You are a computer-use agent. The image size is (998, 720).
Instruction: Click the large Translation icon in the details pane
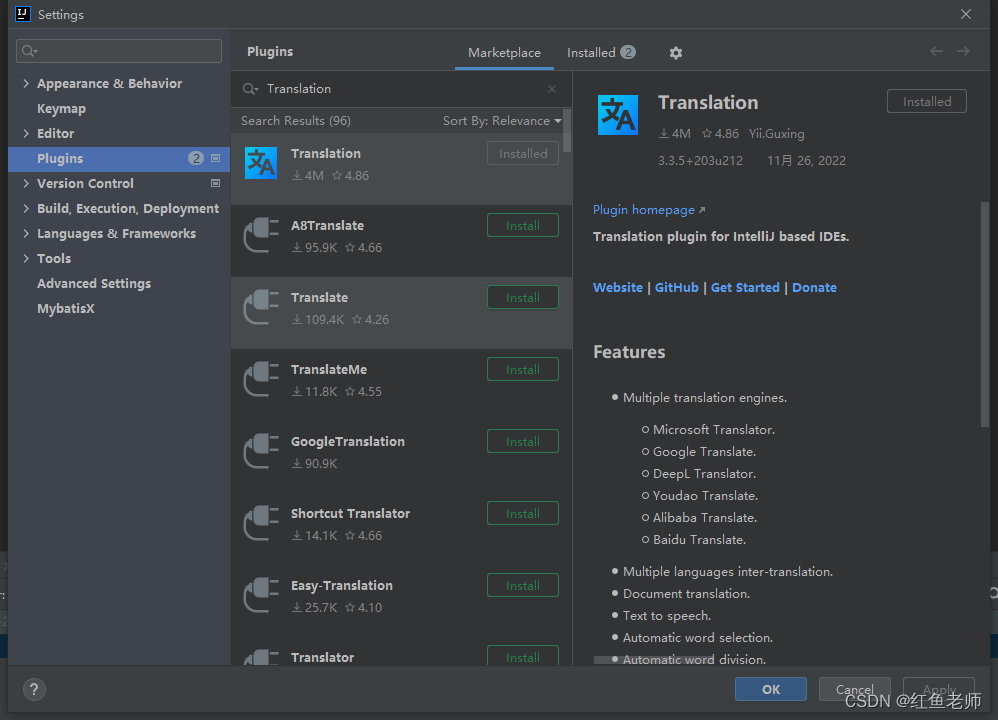[x=617, y=115]
